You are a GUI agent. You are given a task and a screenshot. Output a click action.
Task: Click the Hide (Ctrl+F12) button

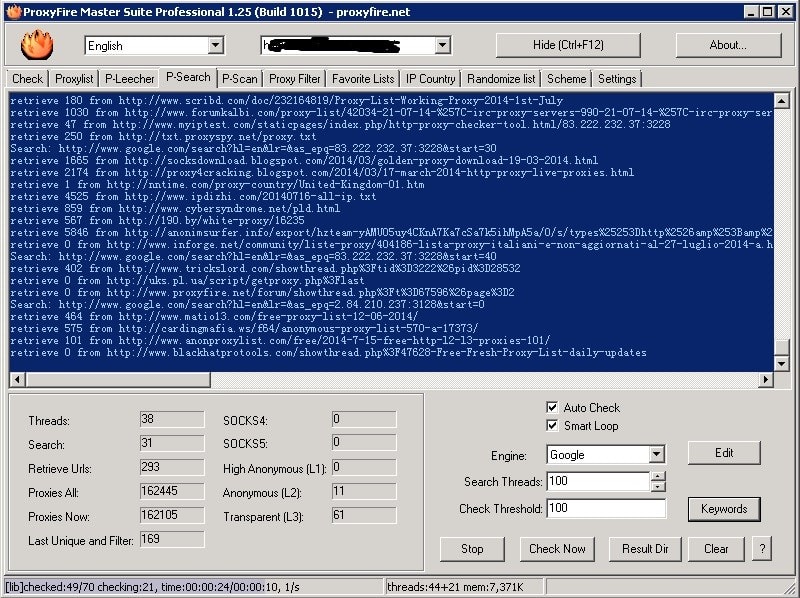click(568, 45)
